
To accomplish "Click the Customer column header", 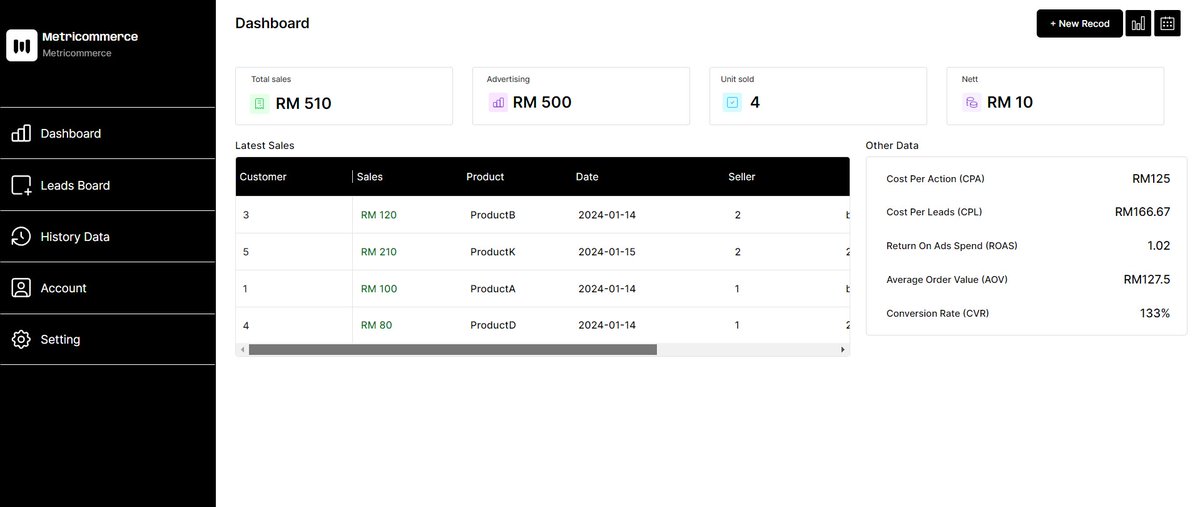I will [263, 177].
